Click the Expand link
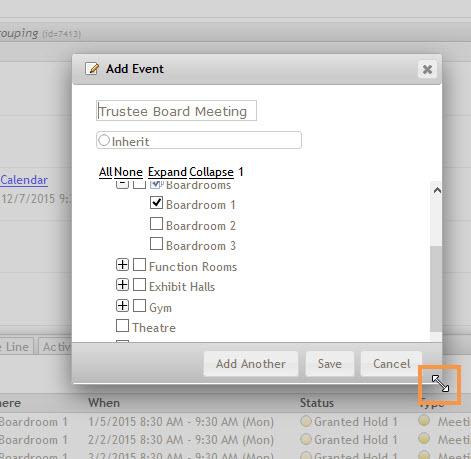Viewport: 471px width, 459px height. click(167, 172)
